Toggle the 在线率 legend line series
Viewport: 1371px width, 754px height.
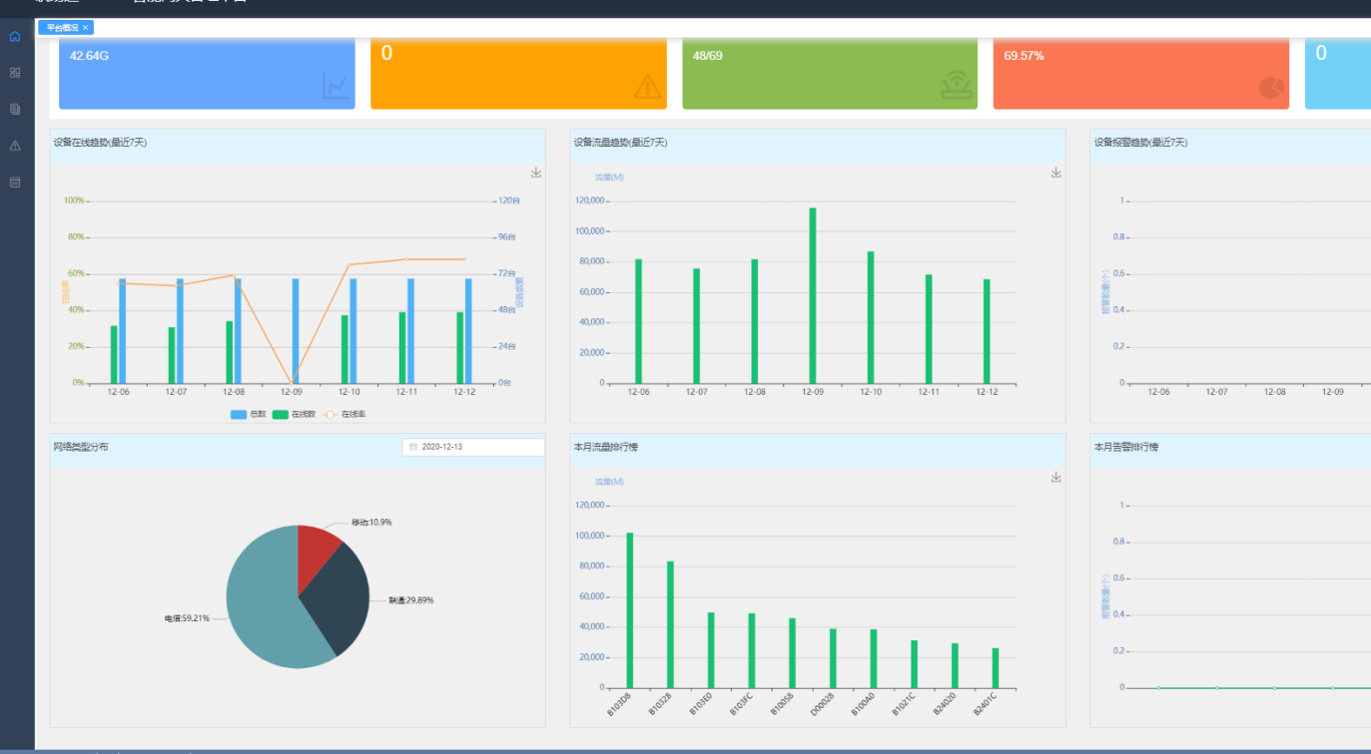click(345, 414)
